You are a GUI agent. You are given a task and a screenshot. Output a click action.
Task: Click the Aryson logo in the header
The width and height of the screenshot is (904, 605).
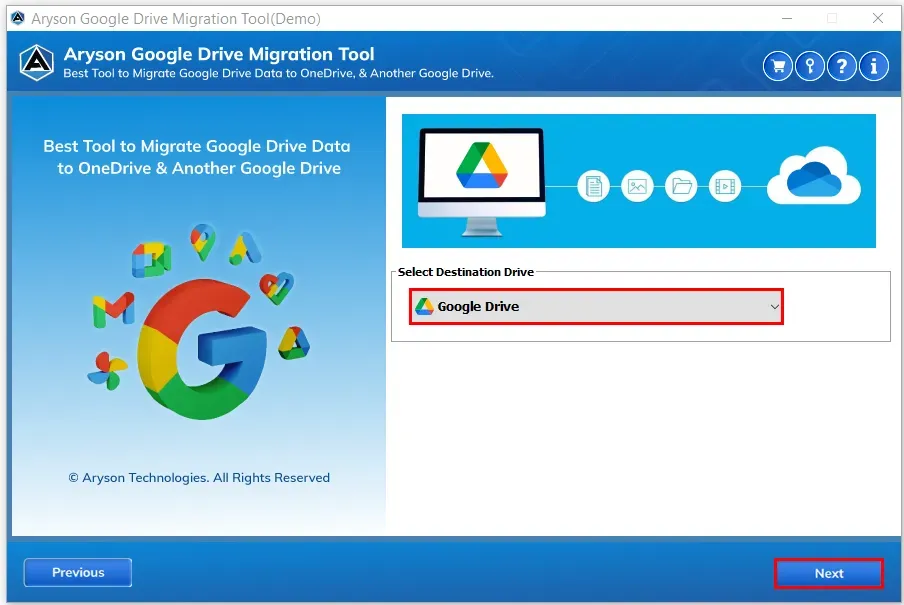37,62
